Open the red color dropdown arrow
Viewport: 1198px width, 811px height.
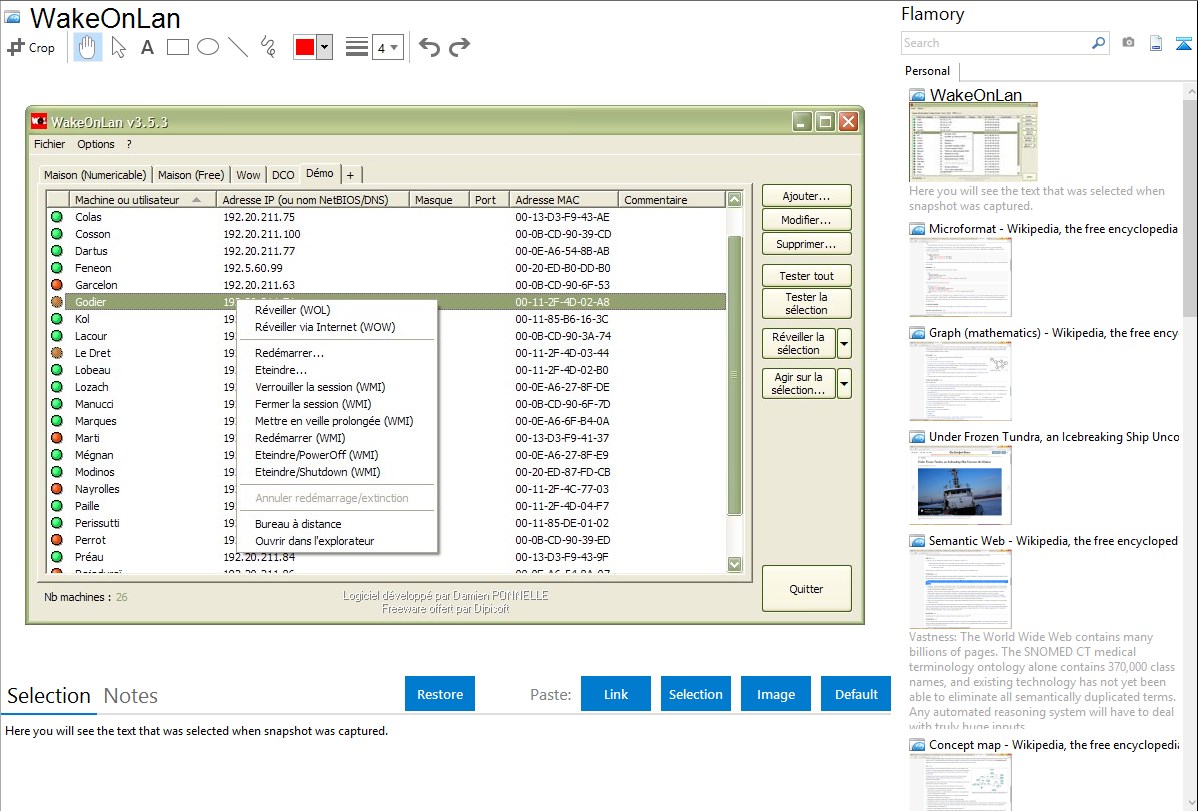tap(324, 47)
